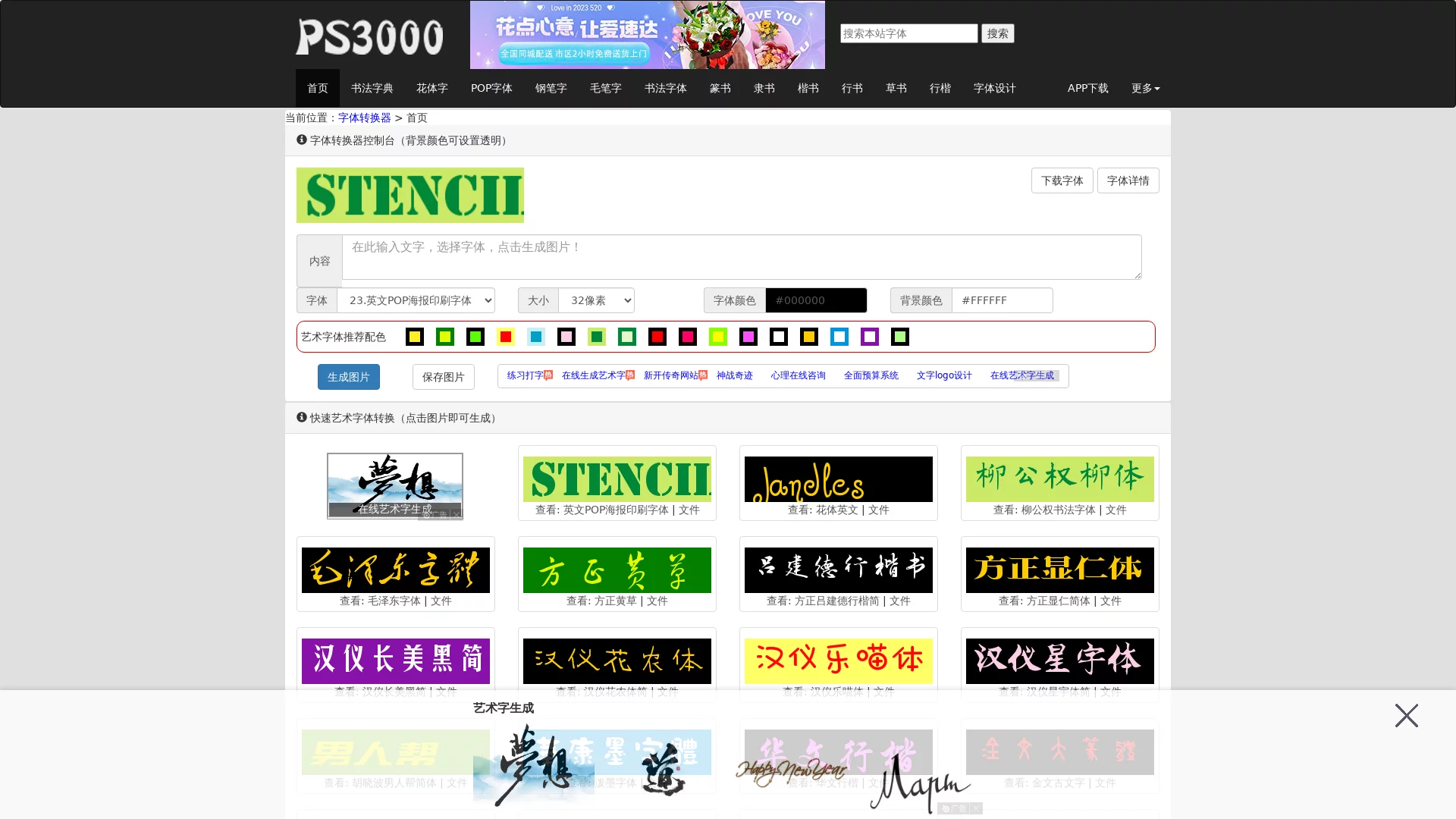Click the #000000 font color field
The image size is (1456, 819).
pyautogui.click(x=816, y=300)
